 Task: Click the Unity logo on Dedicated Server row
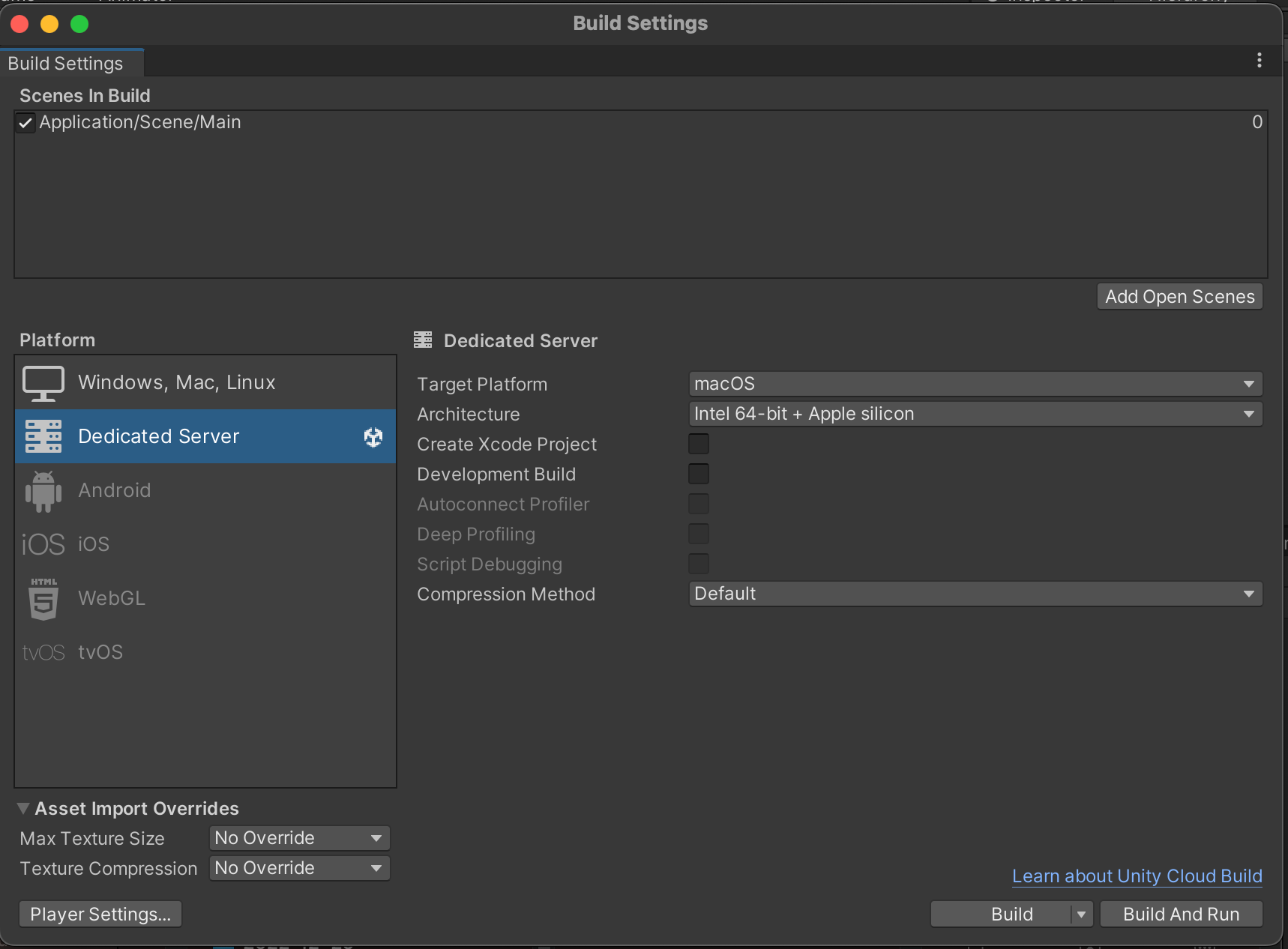click(x=373, y=436)
